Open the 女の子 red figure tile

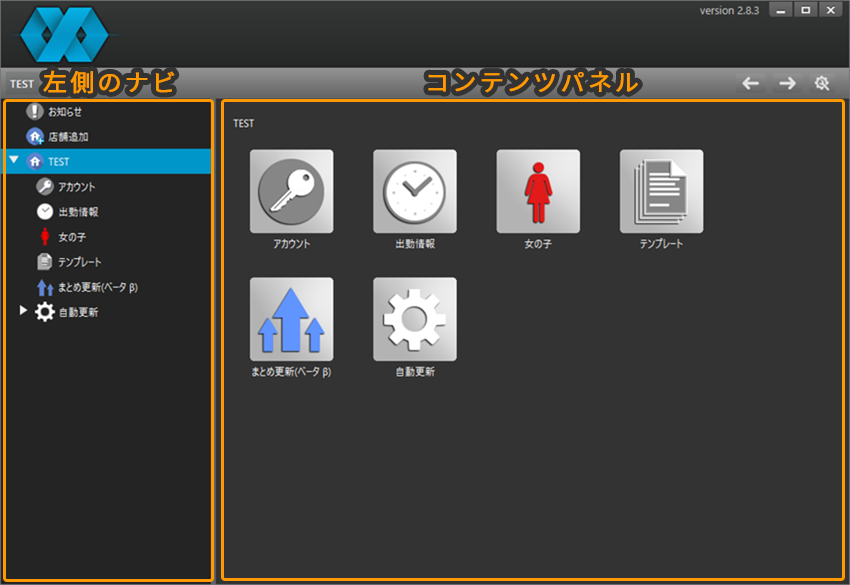click(538, 191)
